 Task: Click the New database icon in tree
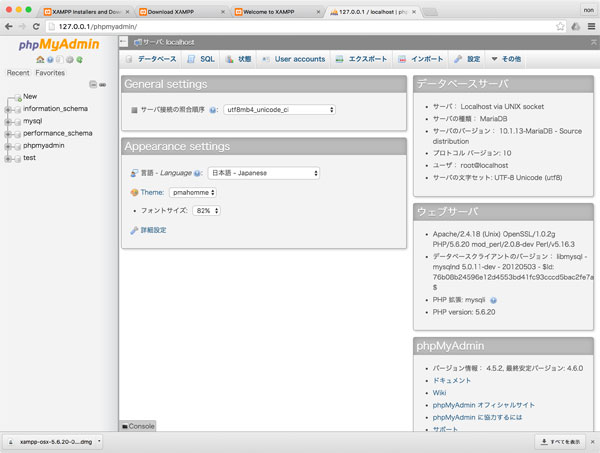[18, 98]
